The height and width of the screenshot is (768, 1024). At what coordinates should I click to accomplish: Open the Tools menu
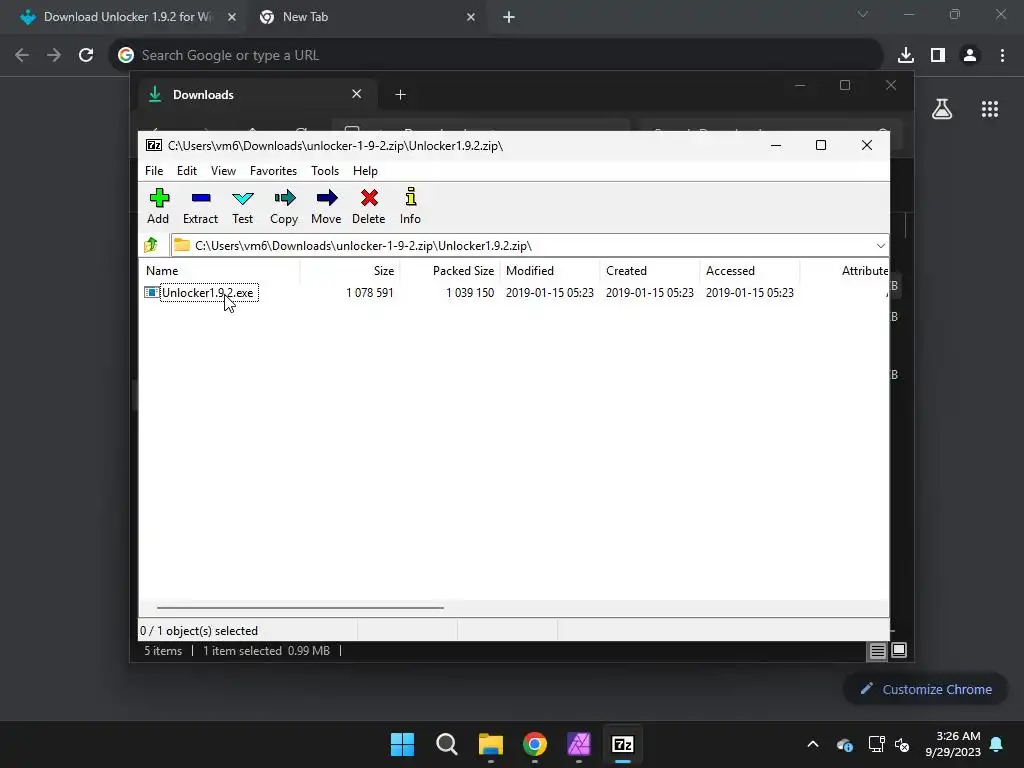click(325, 170)
